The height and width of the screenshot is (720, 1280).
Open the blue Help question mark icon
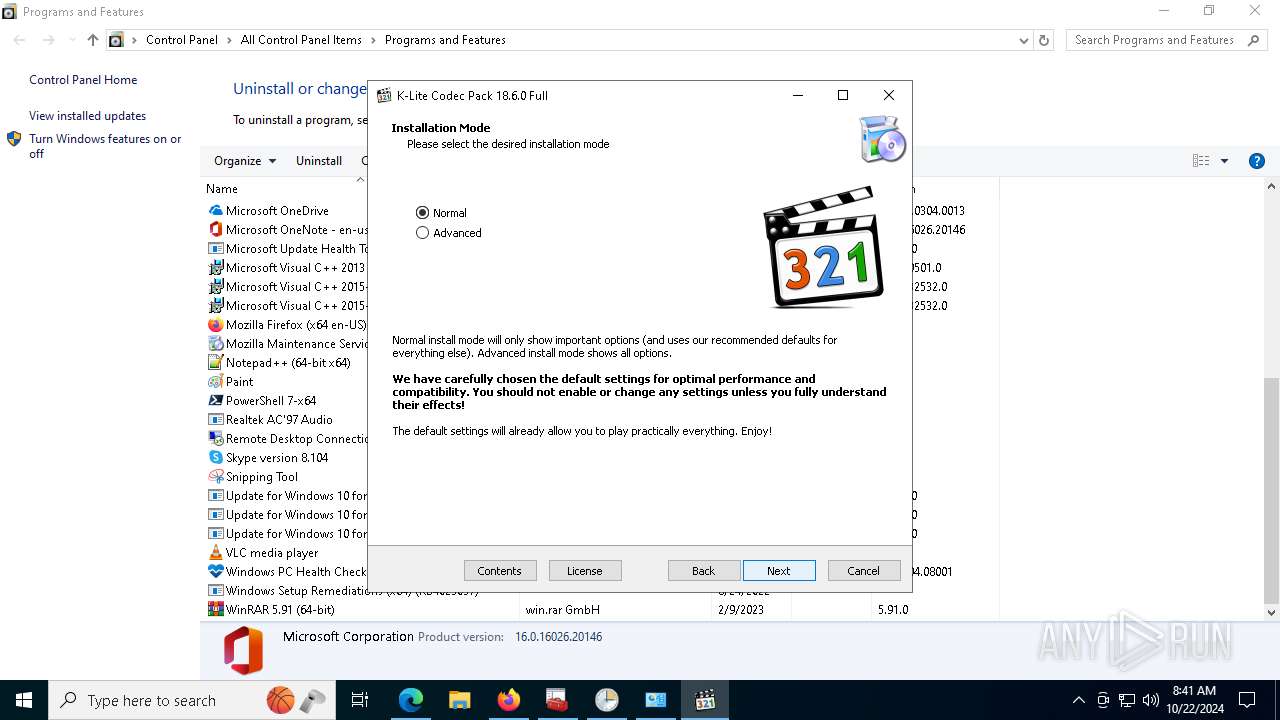coord(1257,161)
